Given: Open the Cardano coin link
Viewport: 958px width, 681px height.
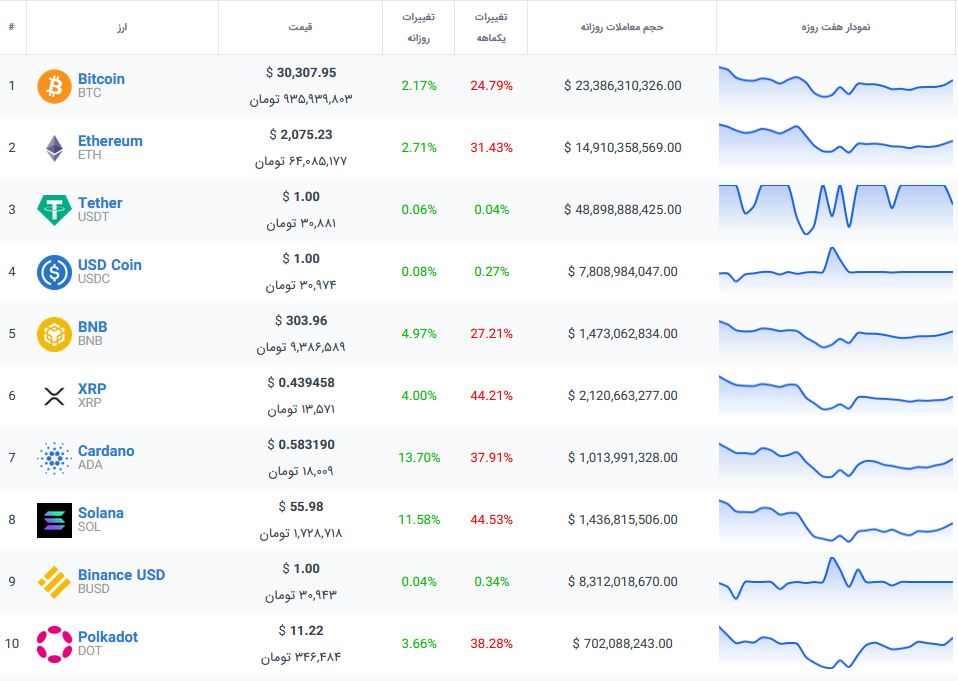Looking at the screenshot, I should click(x=106, y=451).
